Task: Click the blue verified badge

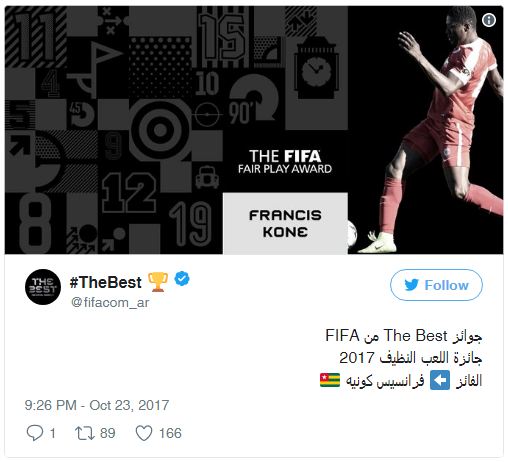Action: [182, 279]
